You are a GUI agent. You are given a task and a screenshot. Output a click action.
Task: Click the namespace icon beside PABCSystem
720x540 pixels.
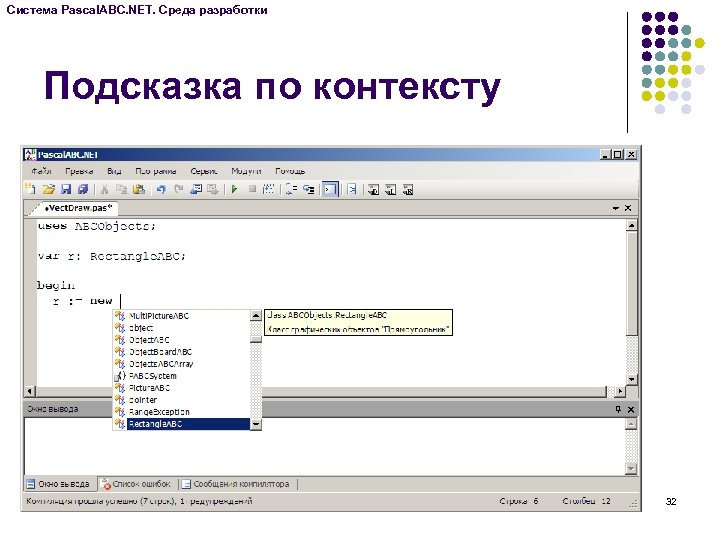tap(120, 376)
